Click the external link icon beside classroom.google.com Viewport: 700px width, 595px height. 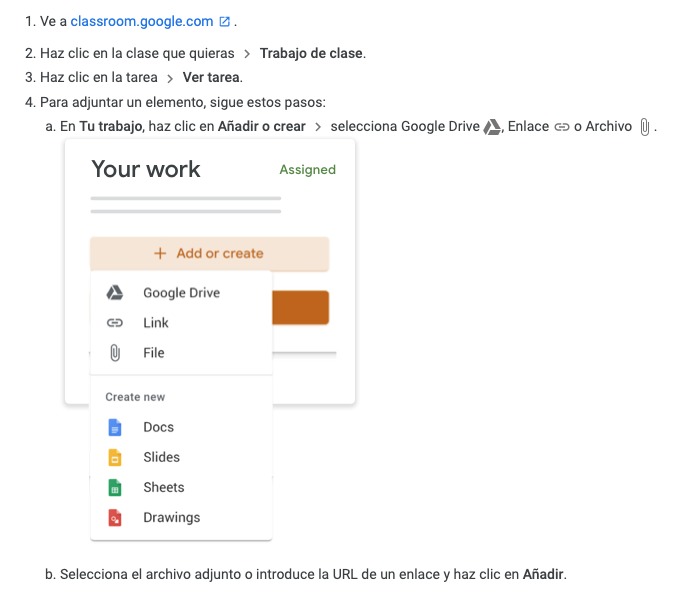click(225, 21)
